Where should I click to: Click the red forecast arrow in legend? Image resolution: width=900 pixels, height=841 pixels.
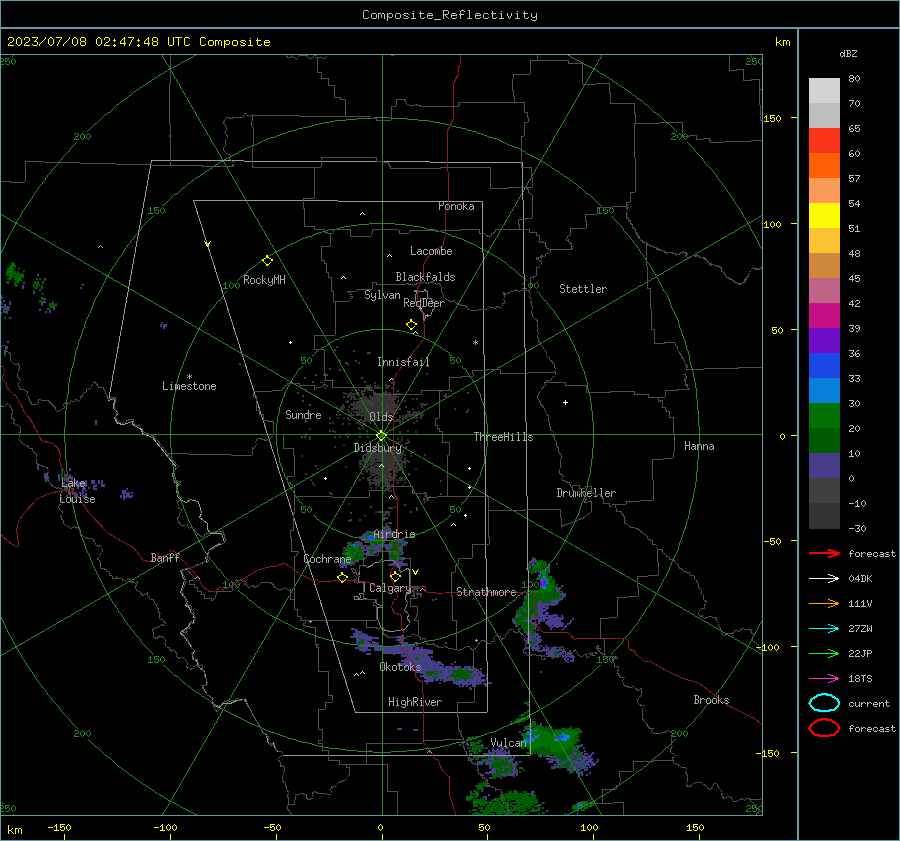[x=824, y=553]
